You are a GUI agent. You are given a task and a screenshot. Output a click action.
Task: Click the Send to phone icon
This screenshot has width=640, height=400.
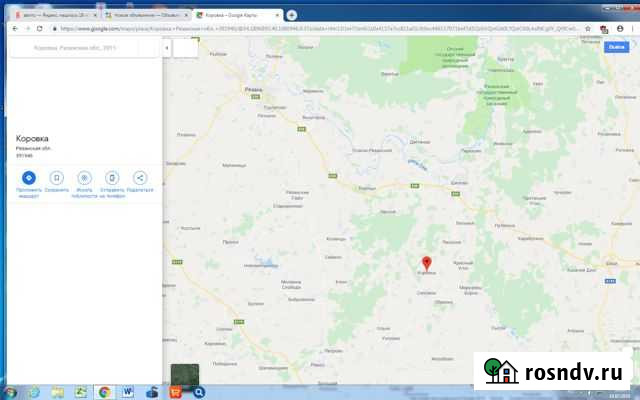(x=112, y=177)
